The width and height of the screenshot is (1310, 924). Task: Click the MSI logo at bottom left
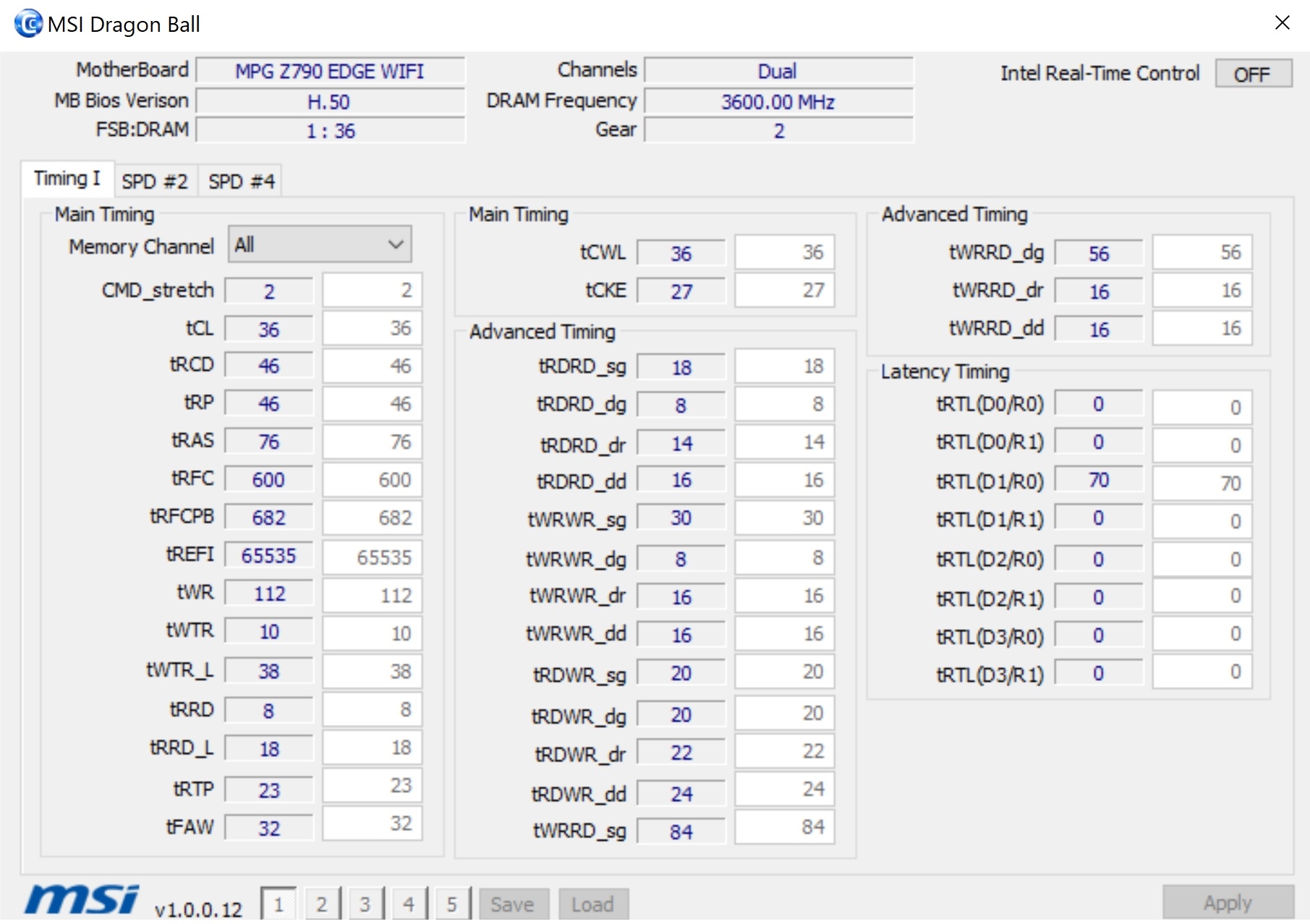(x=81, y=900)
